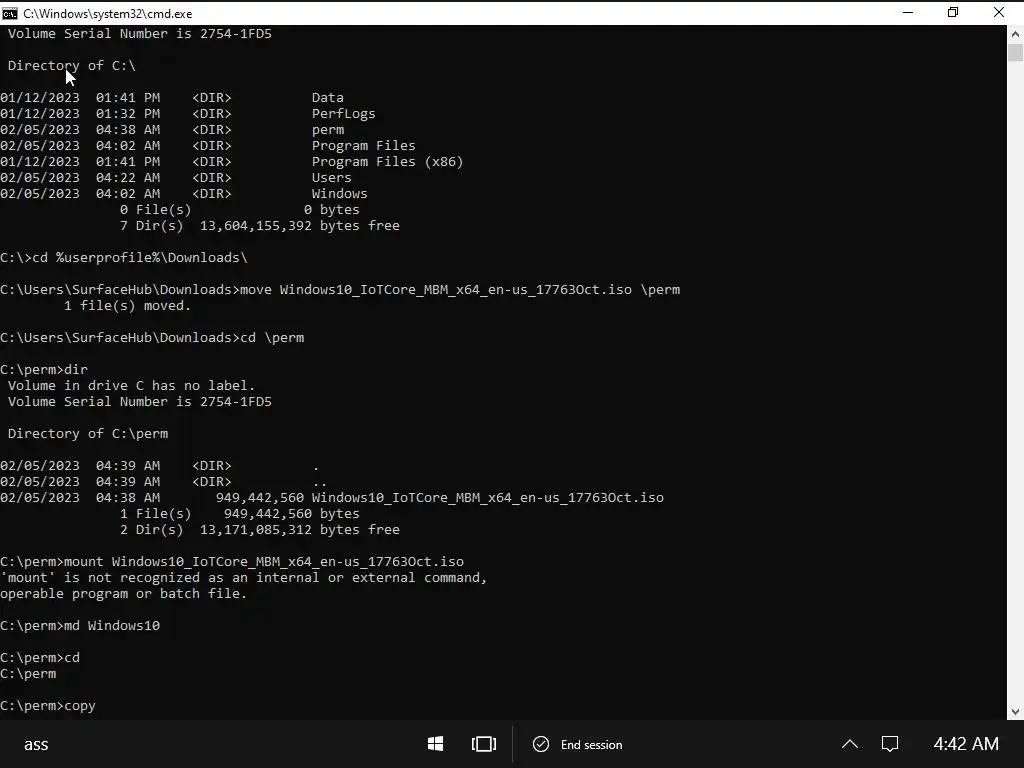The image size is (1024, 768).
Task: Click 'Volume in drive C has no label.' line
Action: click(131, 385)
